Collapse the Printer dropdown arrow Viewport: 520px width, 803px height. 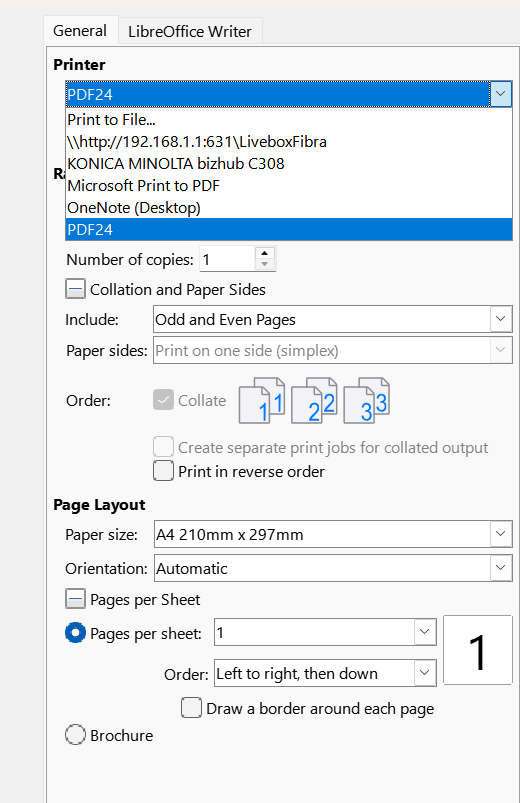click(501, 94)
